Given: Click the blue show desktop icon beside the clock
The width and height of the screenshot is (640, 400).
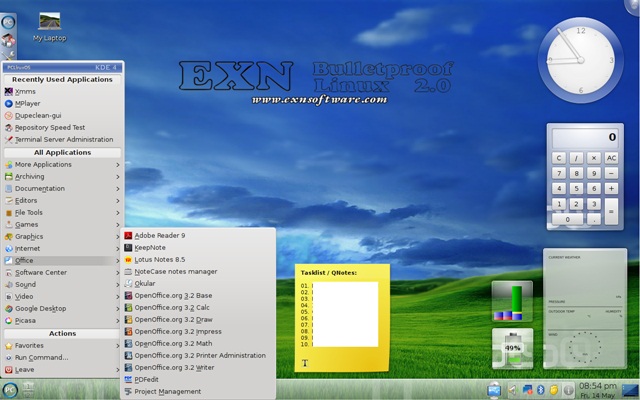Looking at the screenshot, I should pyautogui.click(x=629, y=390).
